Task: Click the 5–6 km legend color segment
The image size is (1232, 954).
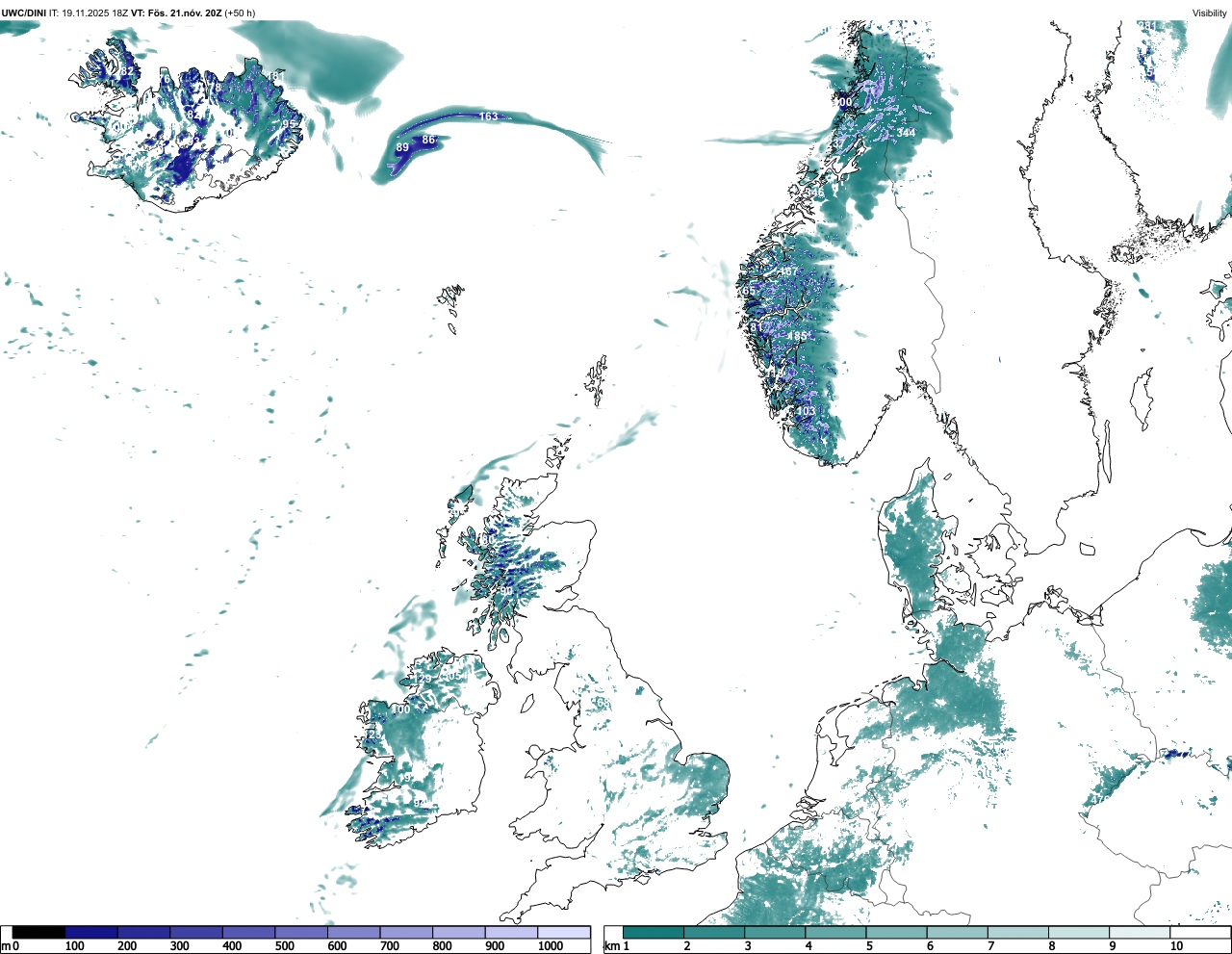Action: tap(897, 932)
